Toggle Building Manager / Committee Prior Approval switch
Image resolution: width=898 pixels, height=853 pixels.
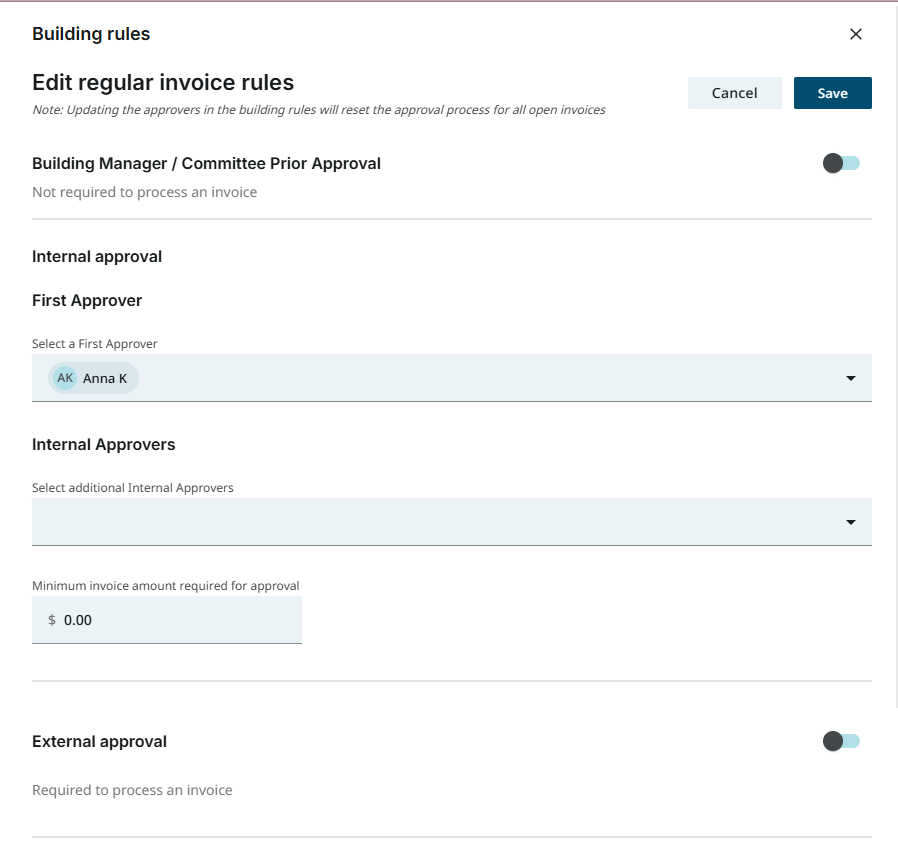[841, 163]
